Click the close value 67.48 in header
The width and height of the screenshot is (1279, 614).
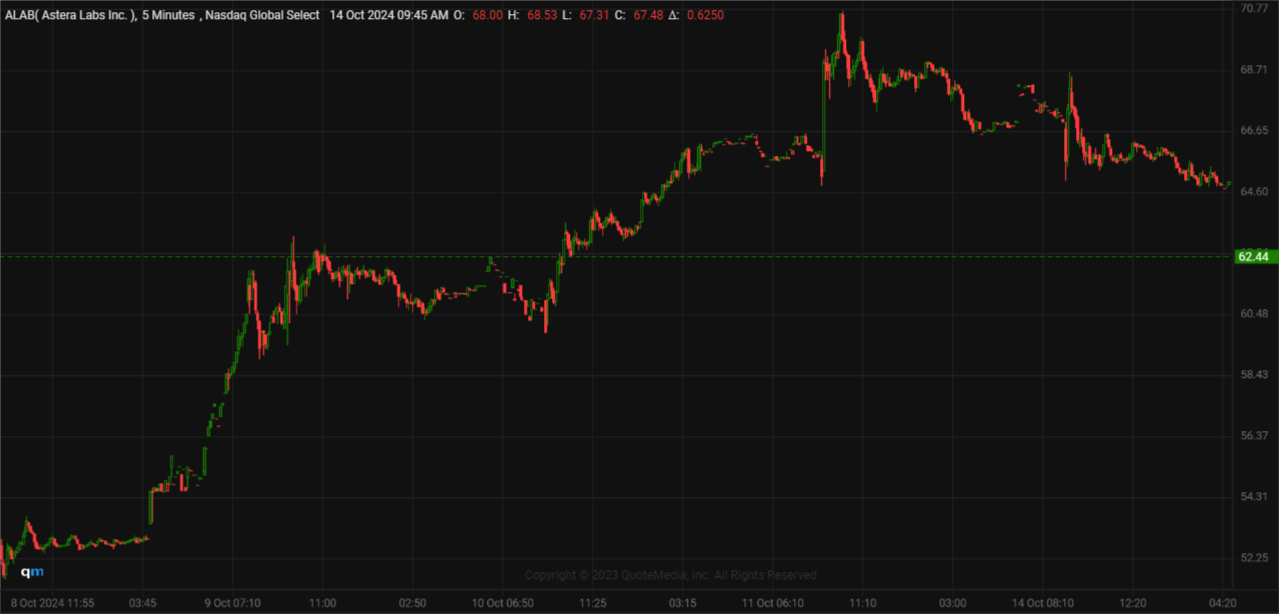(646, 15)
